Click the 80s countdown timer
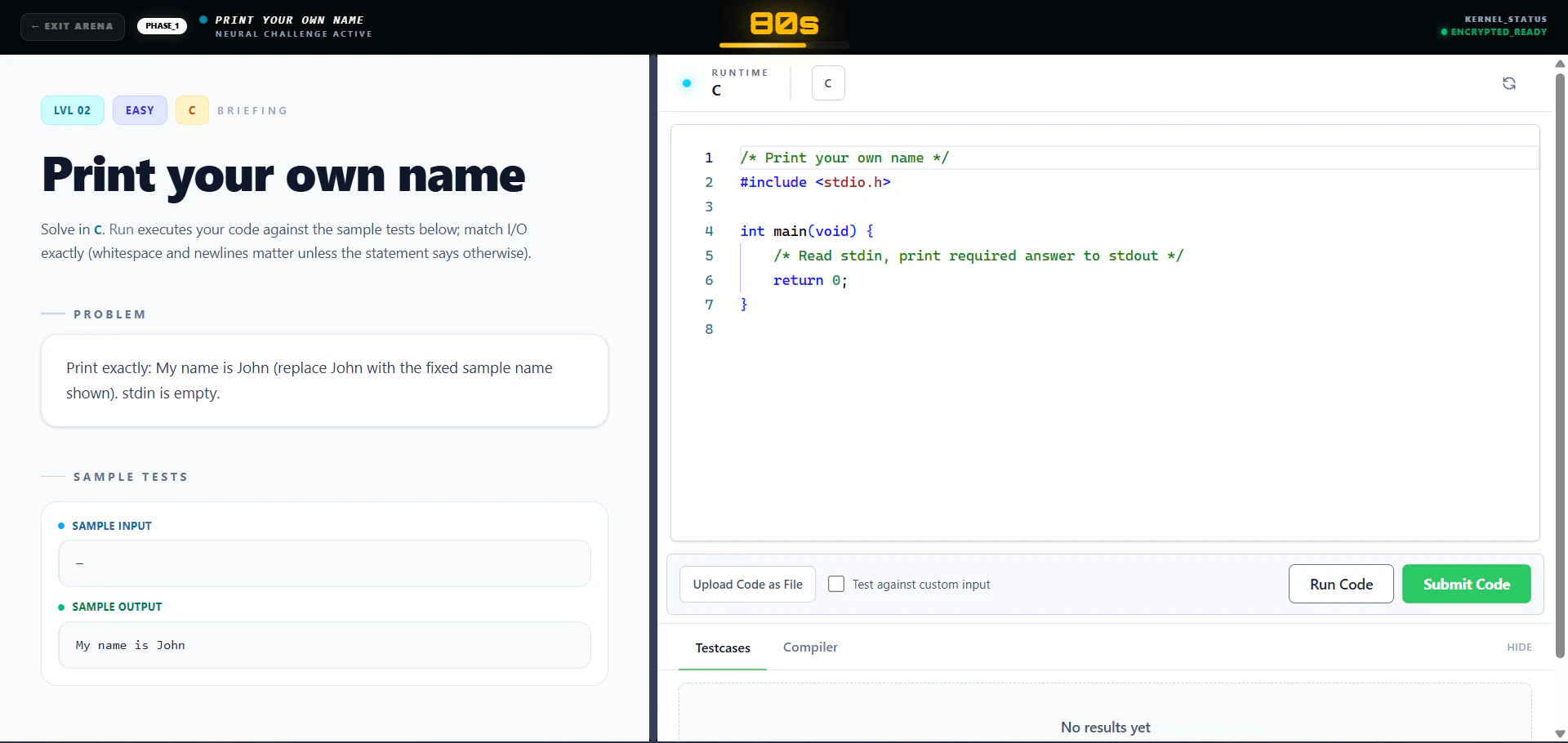1568x743 pixels. pos(784,24)
